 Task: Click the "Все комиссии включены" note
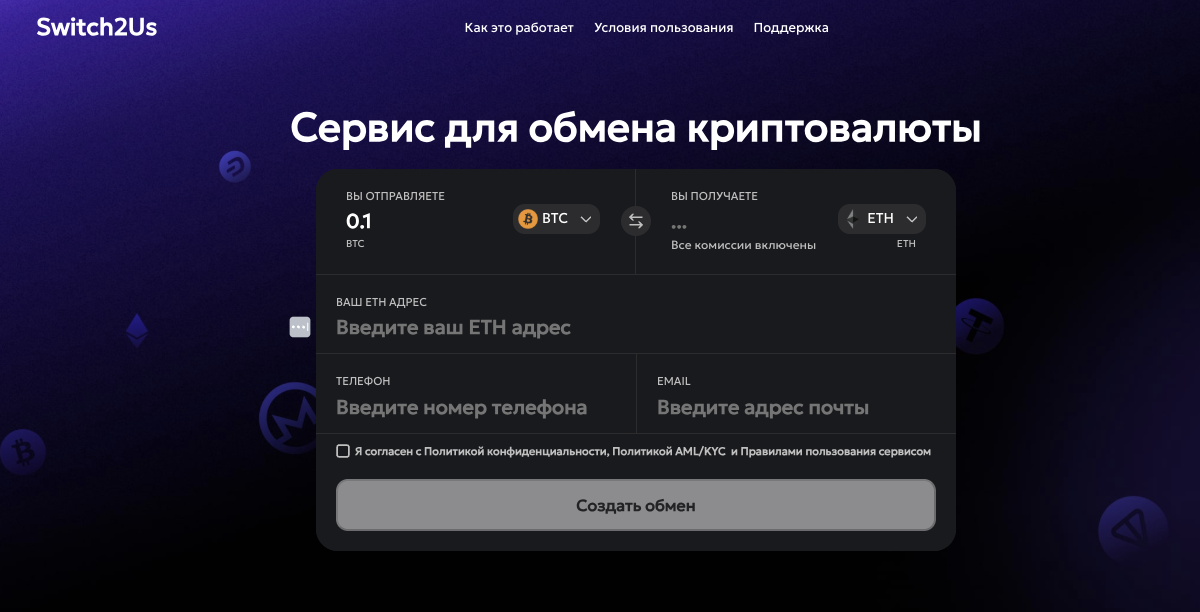click(x=743, y=246)
